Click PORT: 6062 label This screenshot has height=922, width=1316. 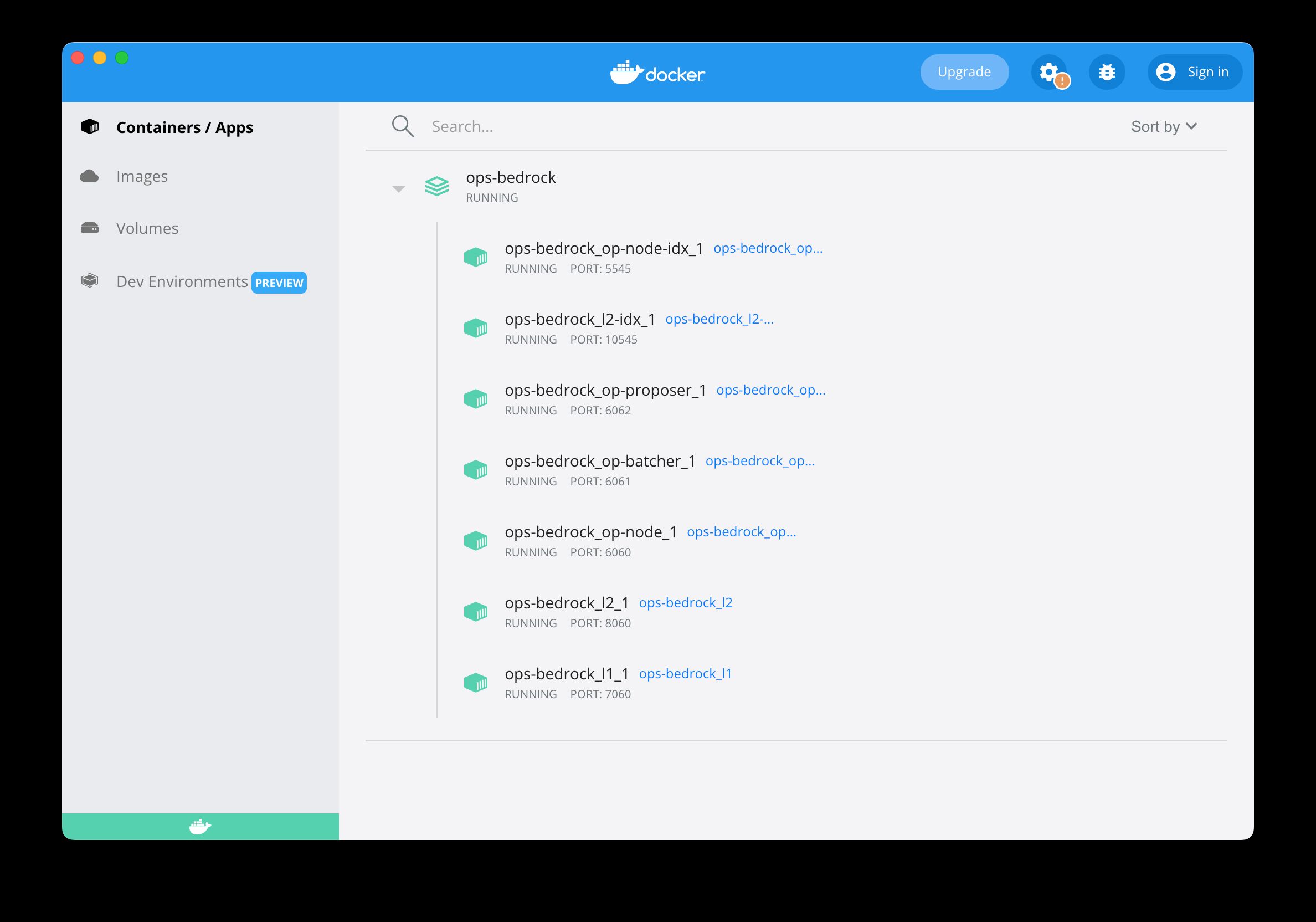pos(600,411)
